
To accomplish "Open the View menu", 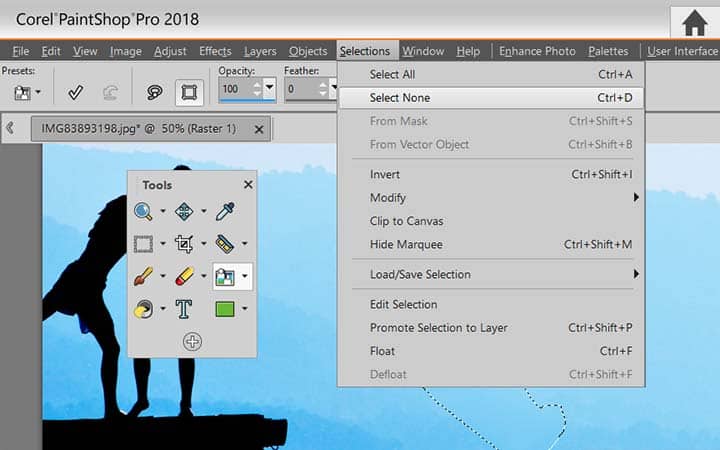I will [85, 51].
